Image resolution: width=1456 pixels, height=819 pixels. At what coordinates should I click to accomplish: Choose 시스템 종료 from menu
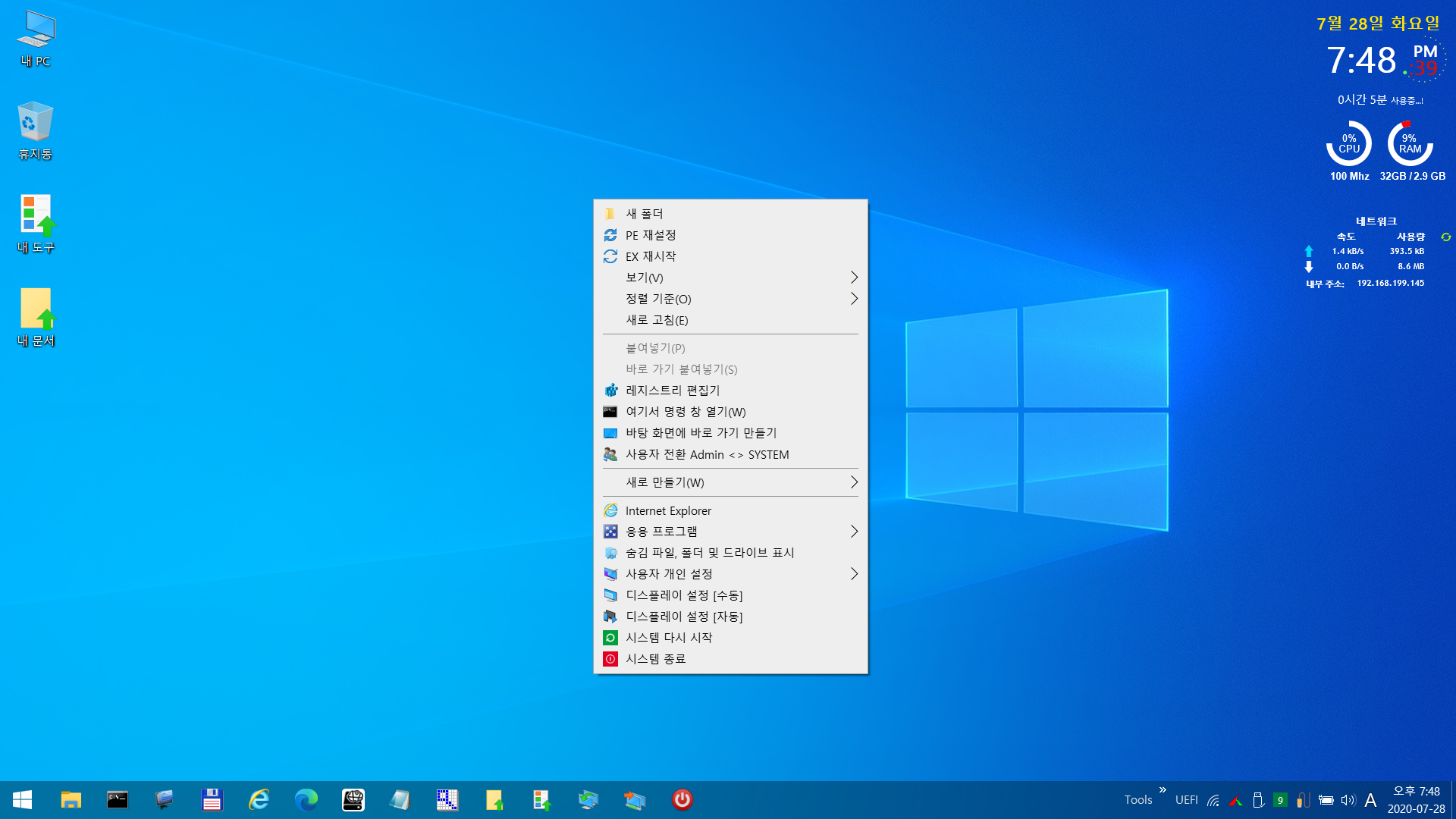point(730,659)
